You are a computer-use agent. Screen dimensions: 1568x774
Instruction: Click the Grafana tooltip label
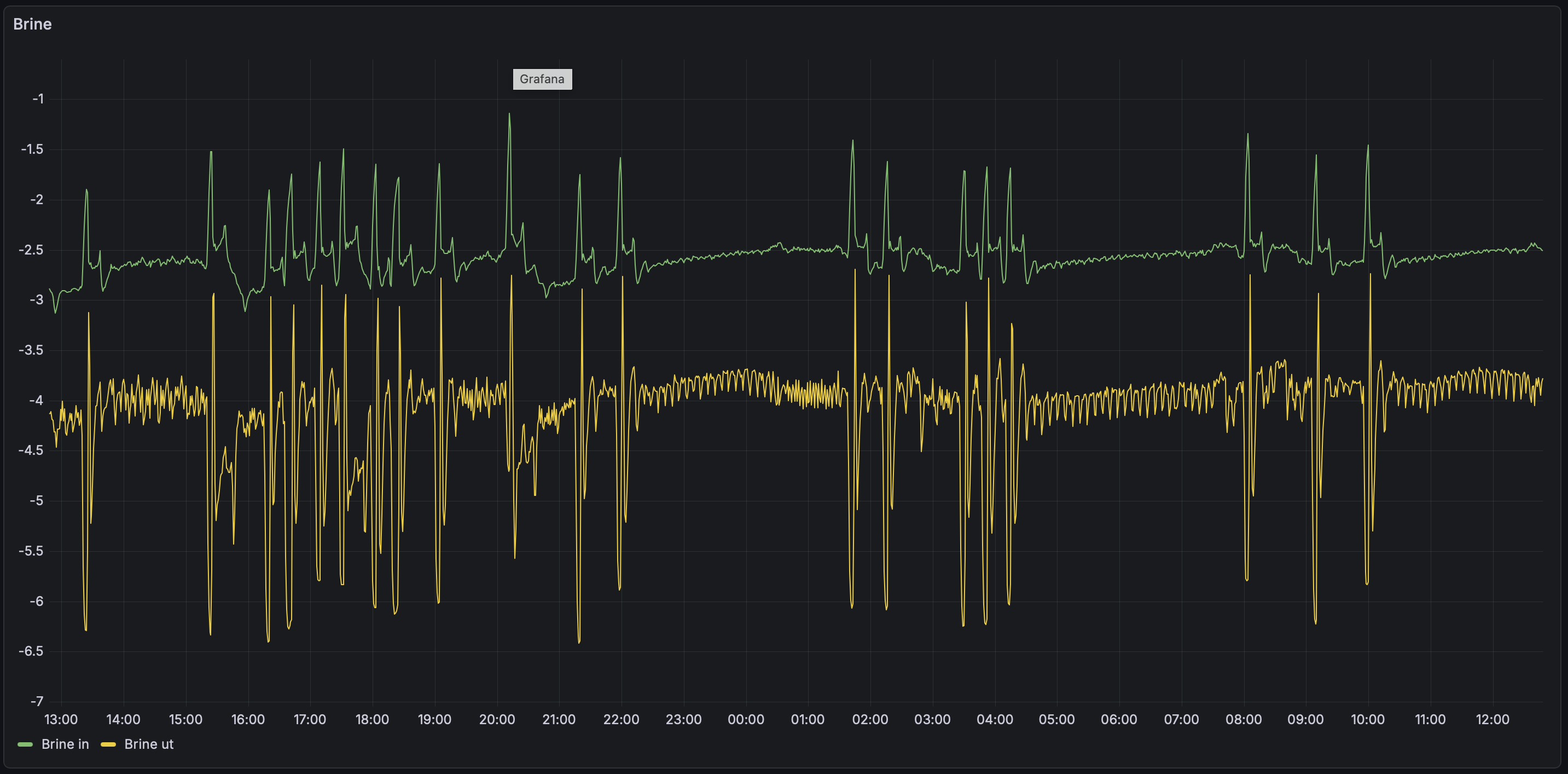[542, 79]
